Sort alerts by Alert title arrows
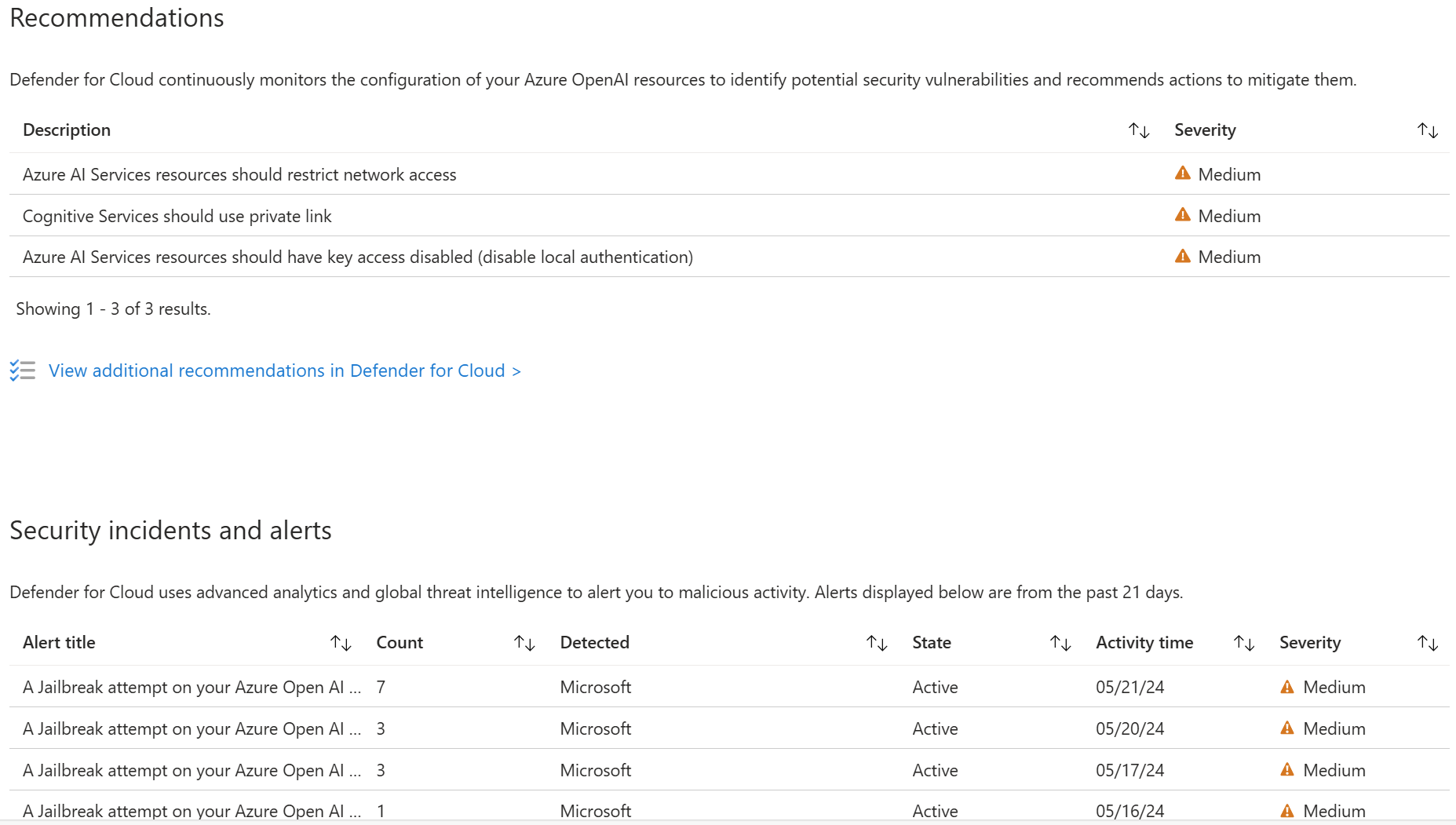The image size is (1456, 825). (341, 643)
